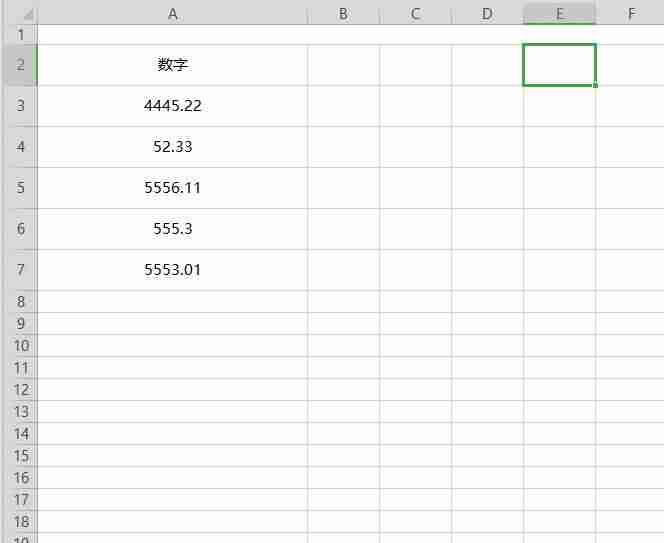Click empty cell B7 next to 5553.01
The image size is (664, 543).
click(344, 270)
